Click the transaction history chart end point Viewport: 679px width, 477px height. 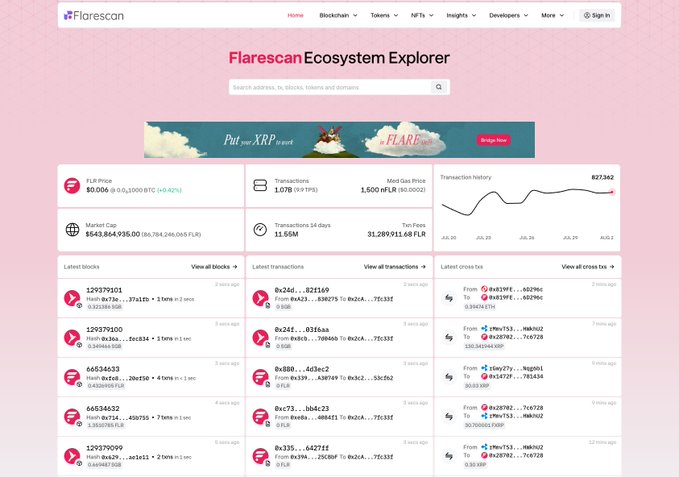coord(612,192)
